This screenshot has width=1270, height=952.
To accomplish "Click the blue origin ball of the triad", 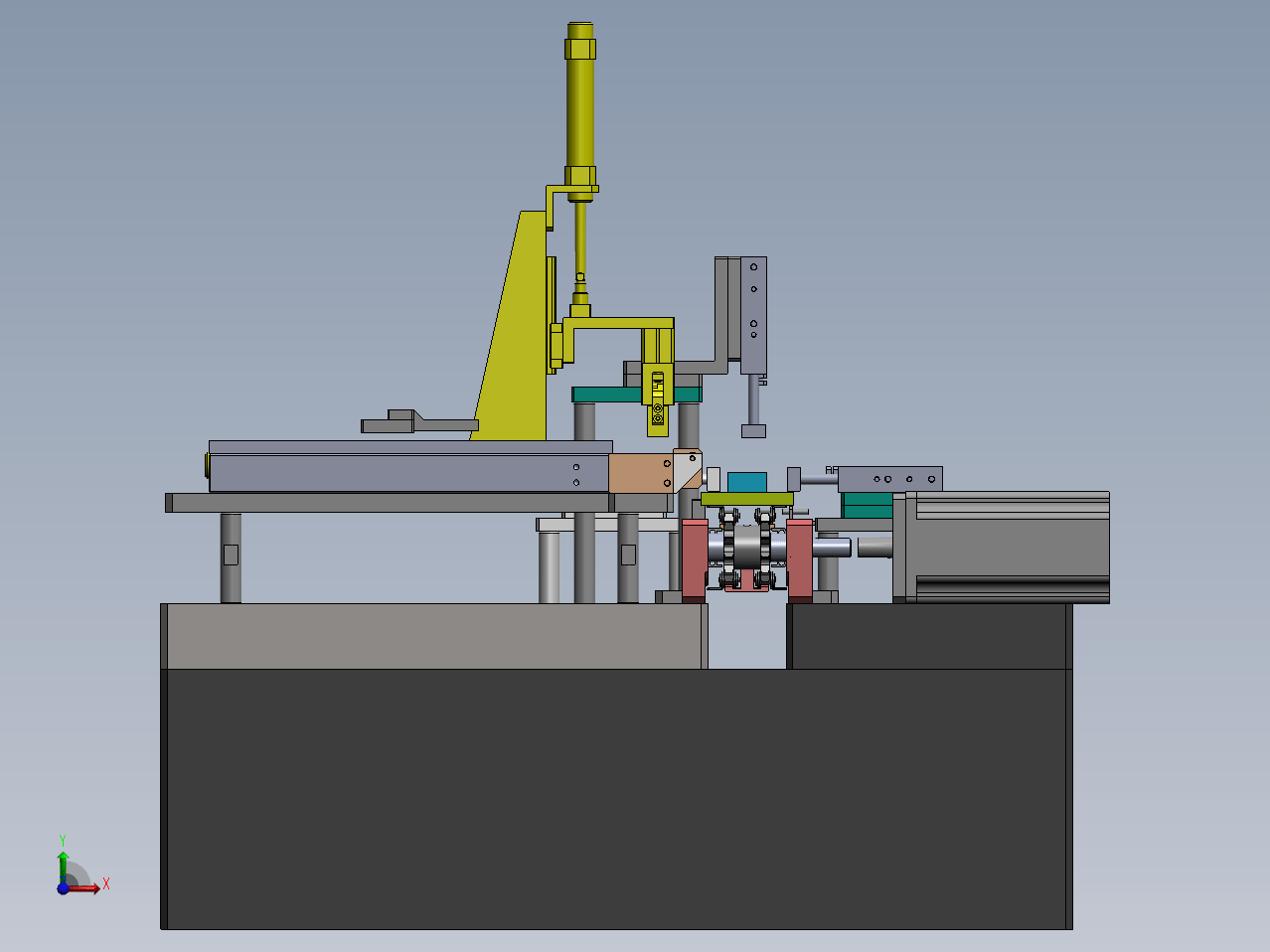I will [x=63, y=888].
